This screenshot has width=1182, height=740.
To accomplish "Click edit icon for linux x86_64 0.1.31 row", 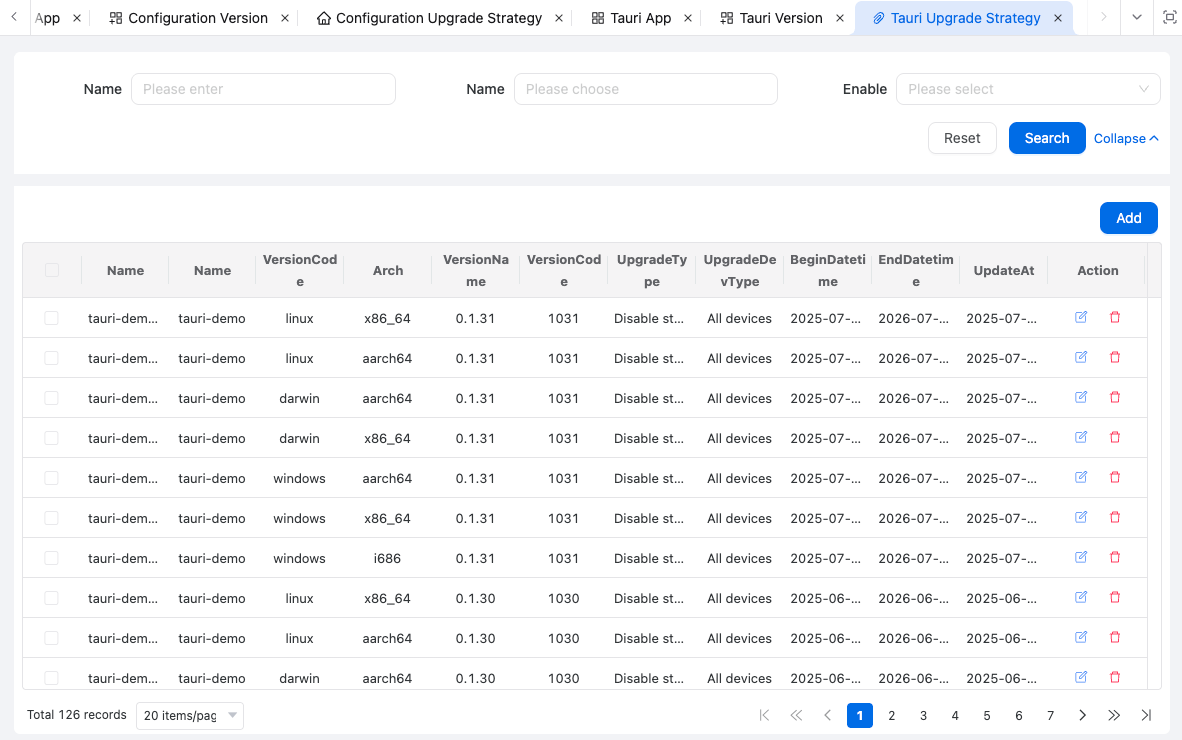I will (x=1081, y=317).
